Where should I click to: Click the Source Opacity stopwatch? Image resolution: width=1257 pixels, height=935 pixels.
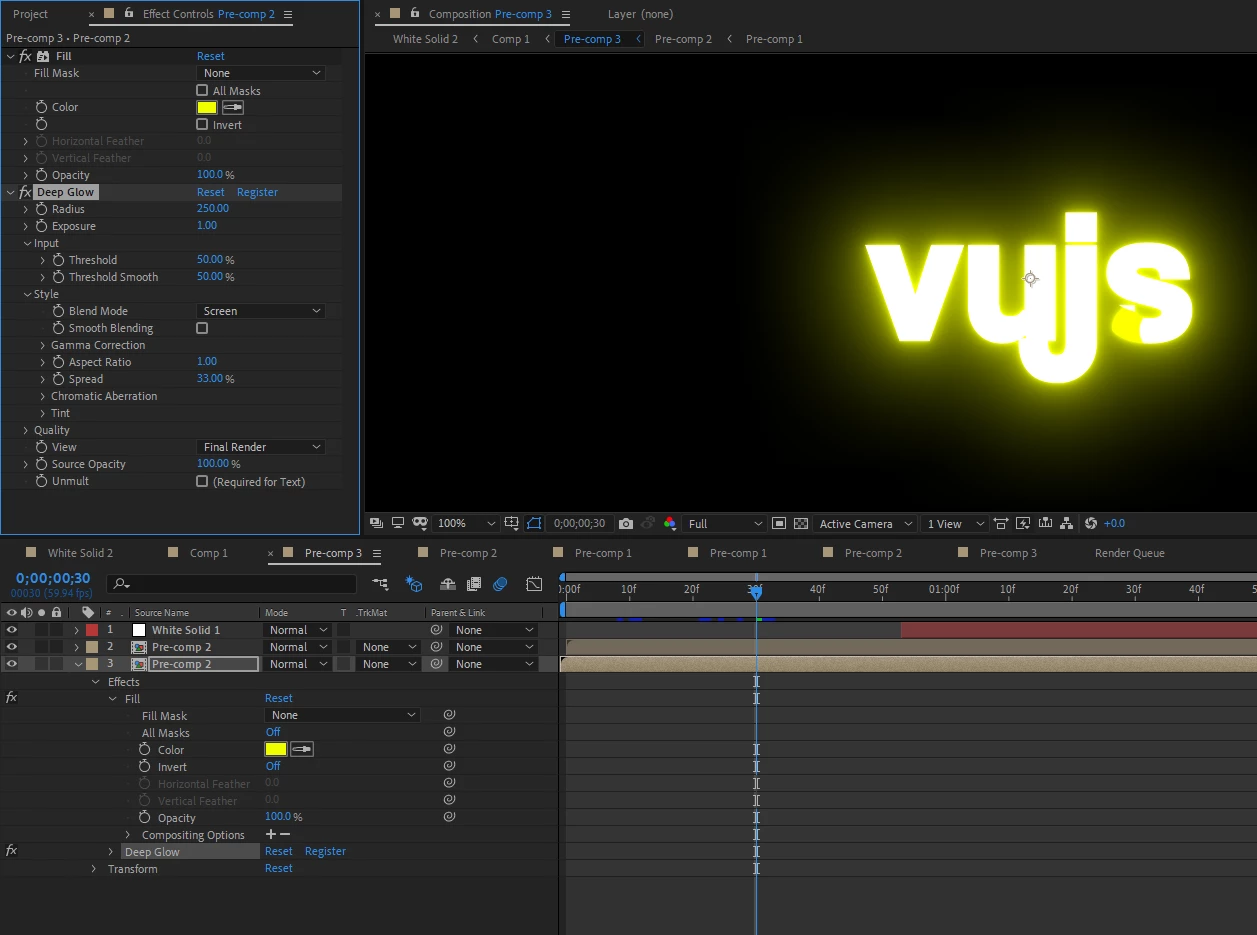pyautogui.click(x=42, y=464)
